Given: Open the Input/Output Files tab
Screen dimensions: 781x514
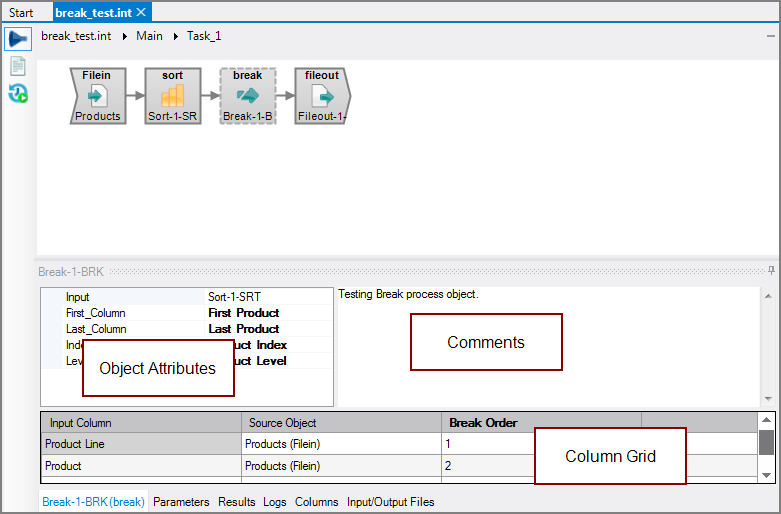Looking at the screenshot, I should tap(390, 502).
